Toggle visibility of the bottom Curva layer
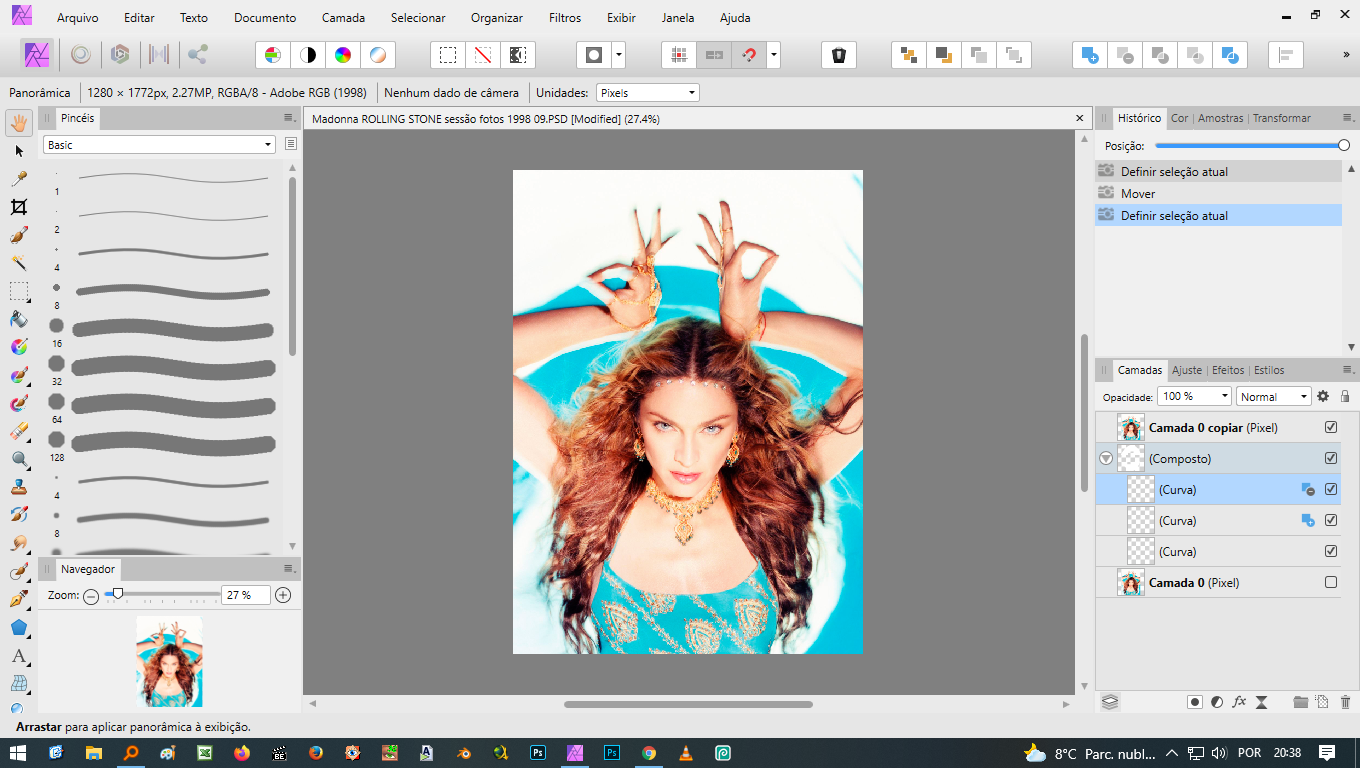The image size is (1360, 768). pyautogui.click(x=1331, y=551)
